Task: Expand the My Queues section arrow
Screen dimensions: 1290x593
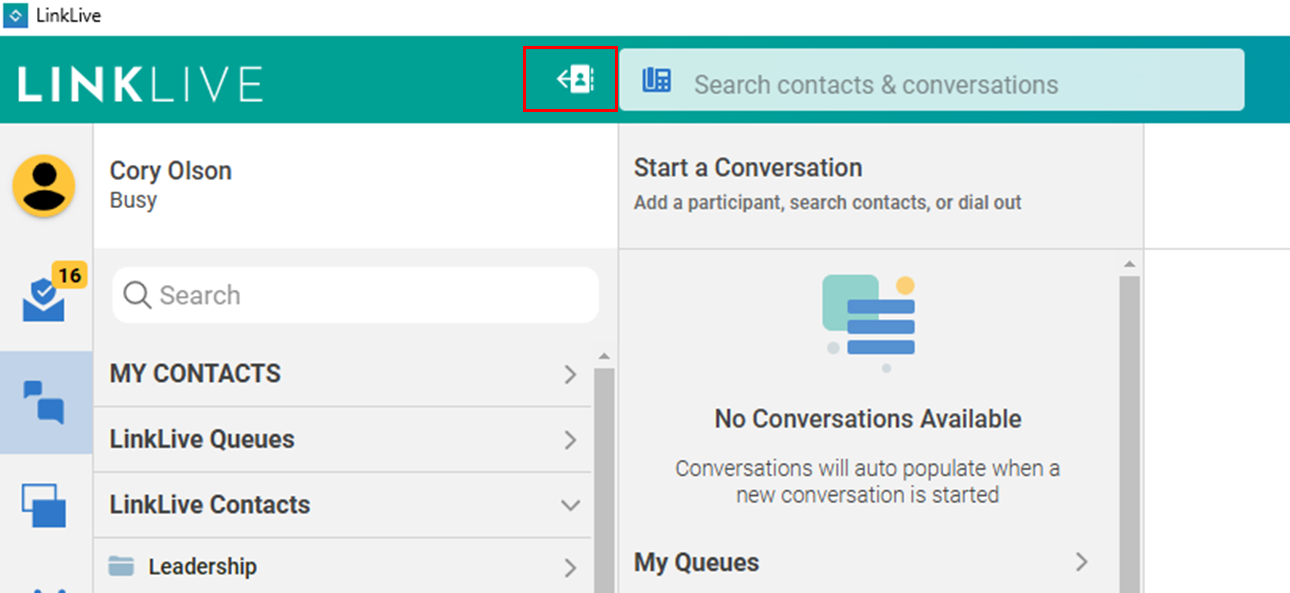Action: tap(1081, 562)
